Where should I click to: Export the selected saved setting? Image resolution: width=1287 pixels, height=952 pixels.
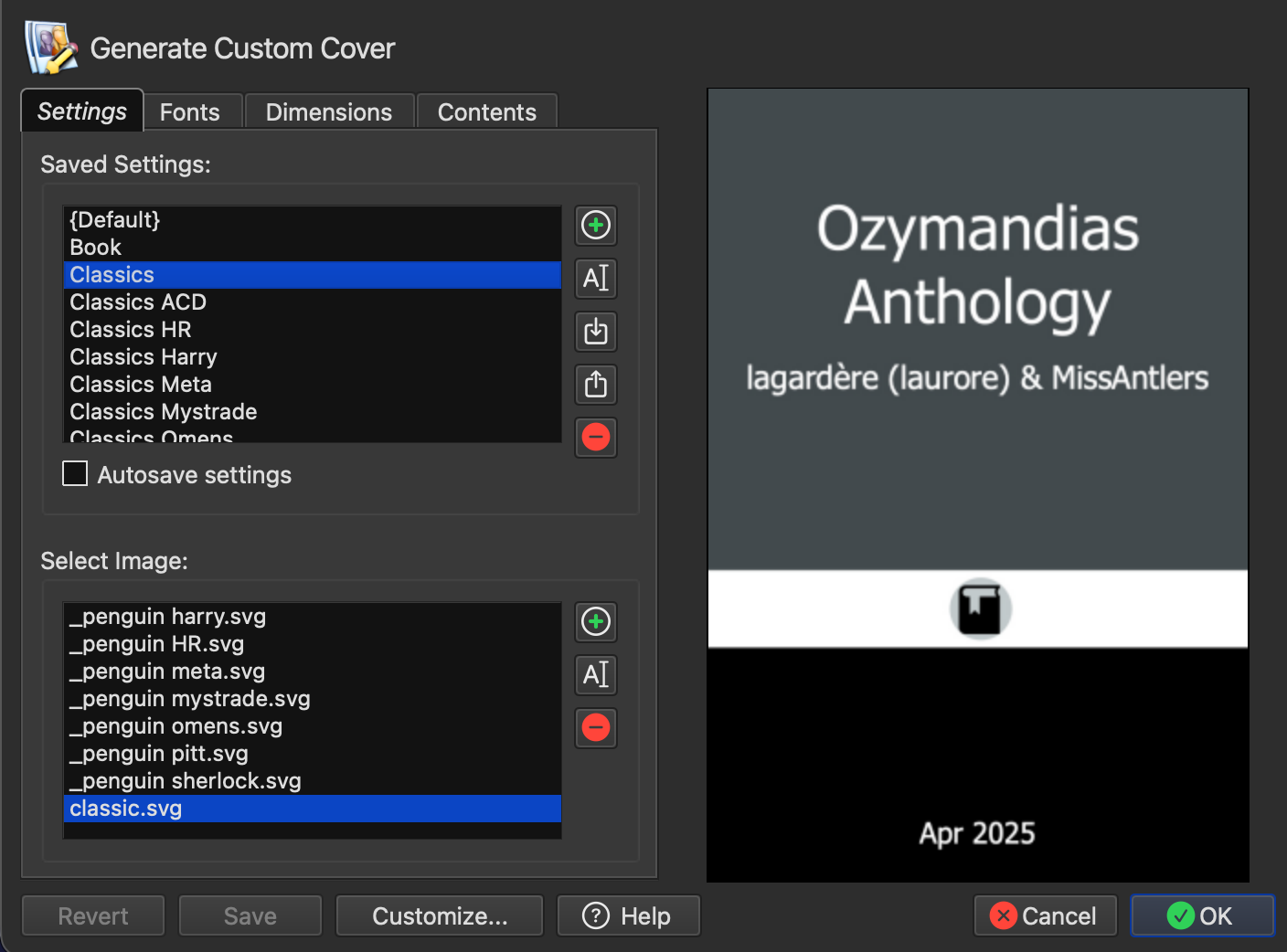[x=596, y=385]
